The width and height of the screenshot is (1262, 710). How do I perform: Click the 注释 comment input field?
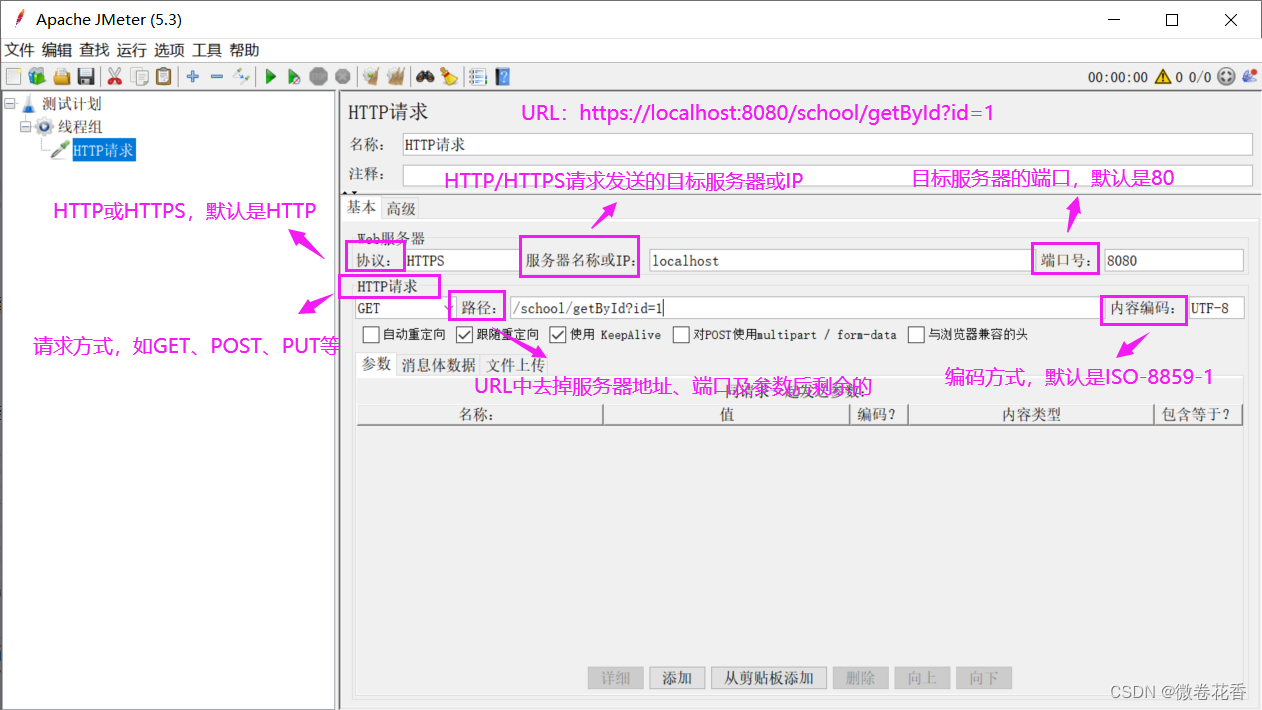coord(827,175)
